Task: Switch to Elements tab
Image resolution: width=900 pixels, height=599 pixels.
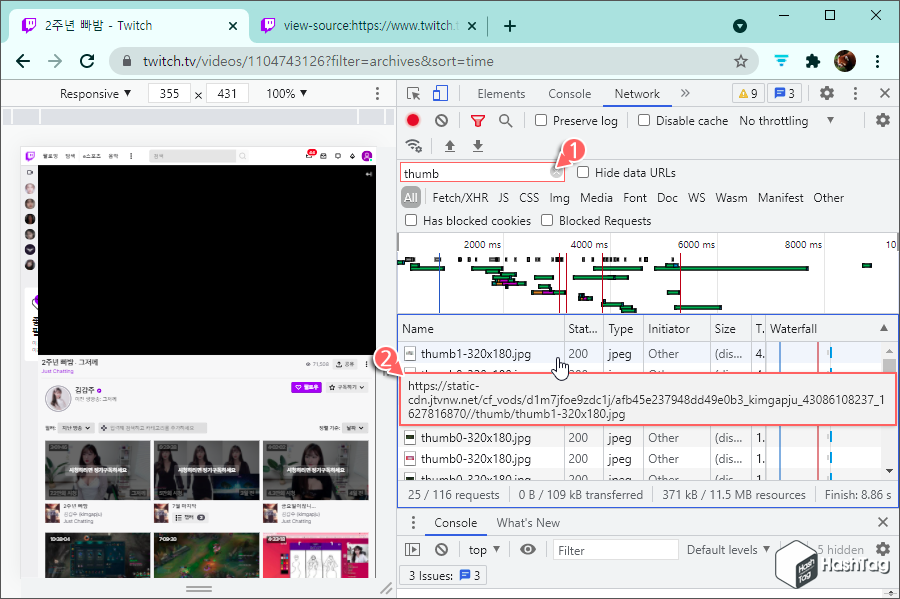Action: point(501,94)
